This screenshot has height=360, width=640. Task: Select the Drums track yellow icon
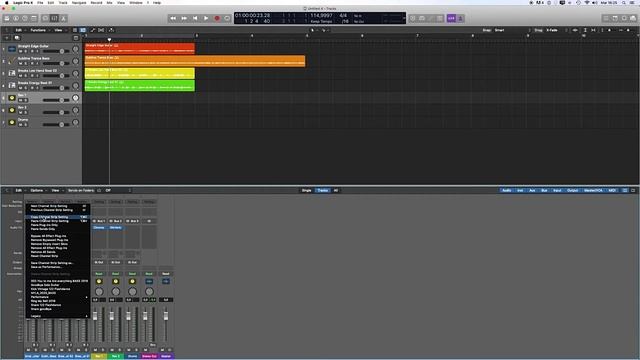pyautogui.click(x=12, y=122)
